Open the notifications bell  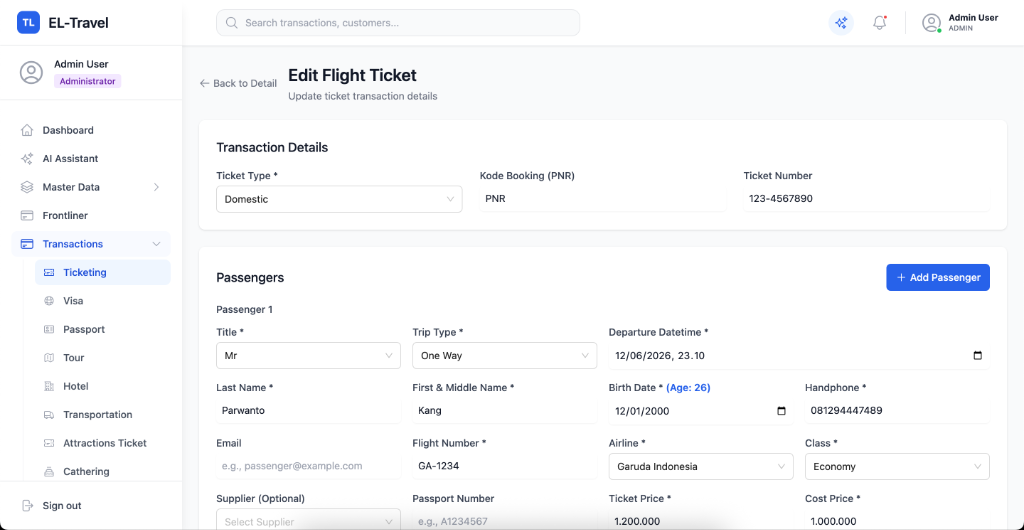click(880, 23)
